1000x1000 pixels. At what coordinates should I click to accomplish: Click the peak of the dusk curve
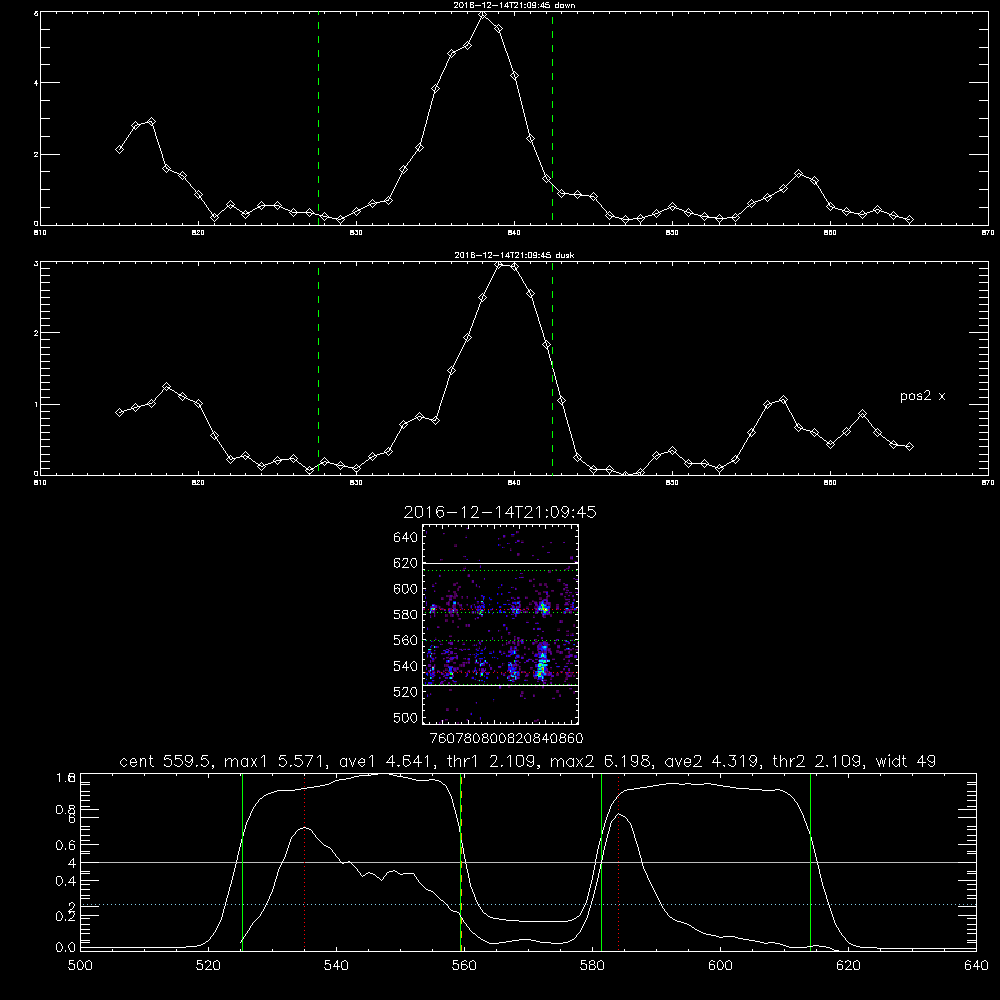pyautogui.click(x=499, y=263)
